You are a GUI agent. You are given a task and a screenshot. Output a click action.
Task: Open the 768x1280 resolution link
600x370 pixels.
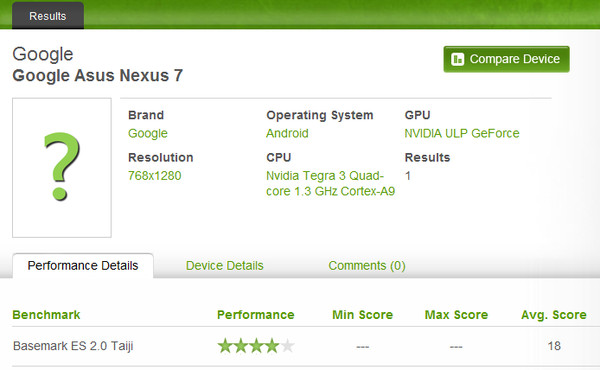click(155, 176)
